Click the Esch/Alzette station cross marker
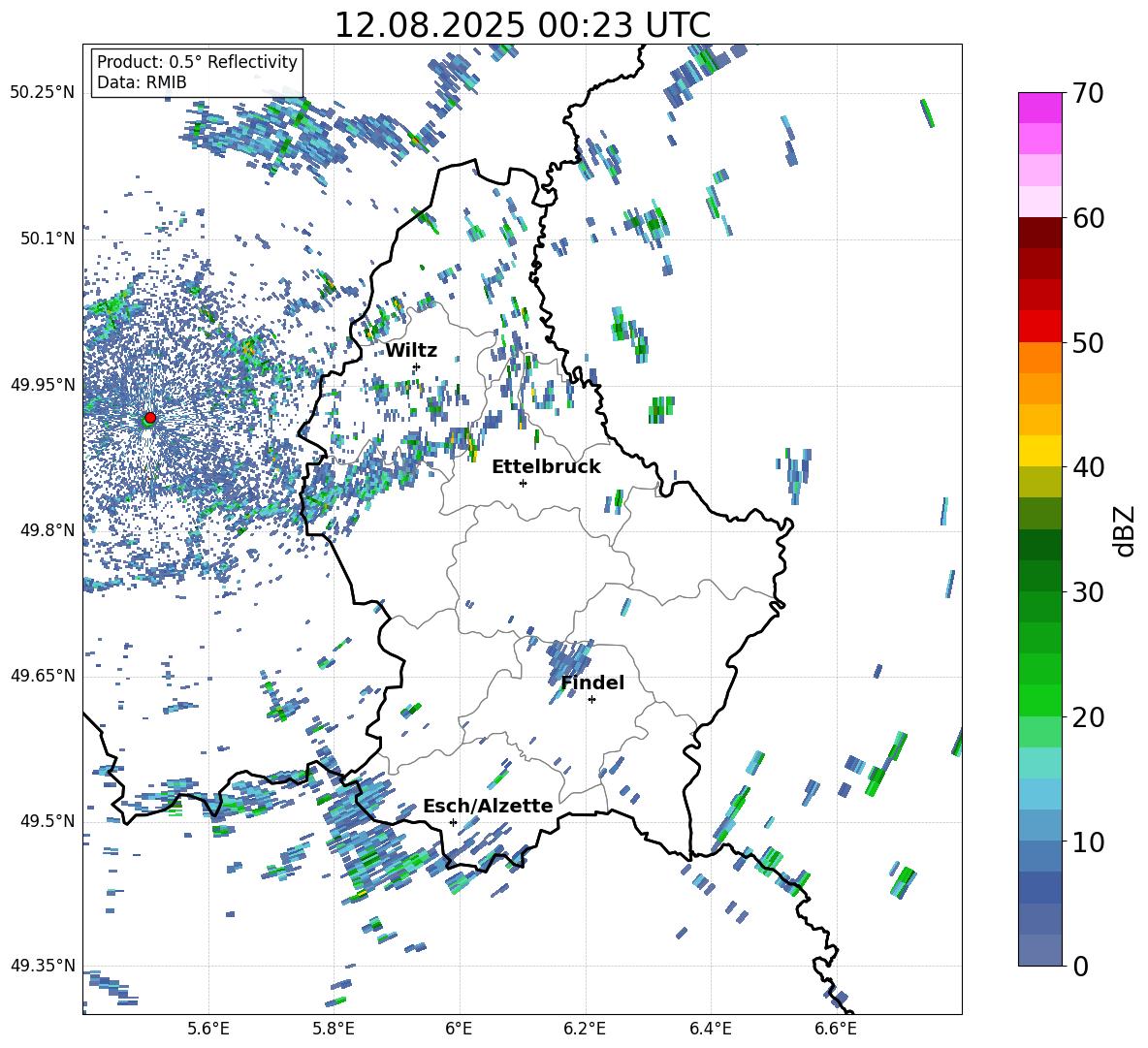 coord(453,822)
